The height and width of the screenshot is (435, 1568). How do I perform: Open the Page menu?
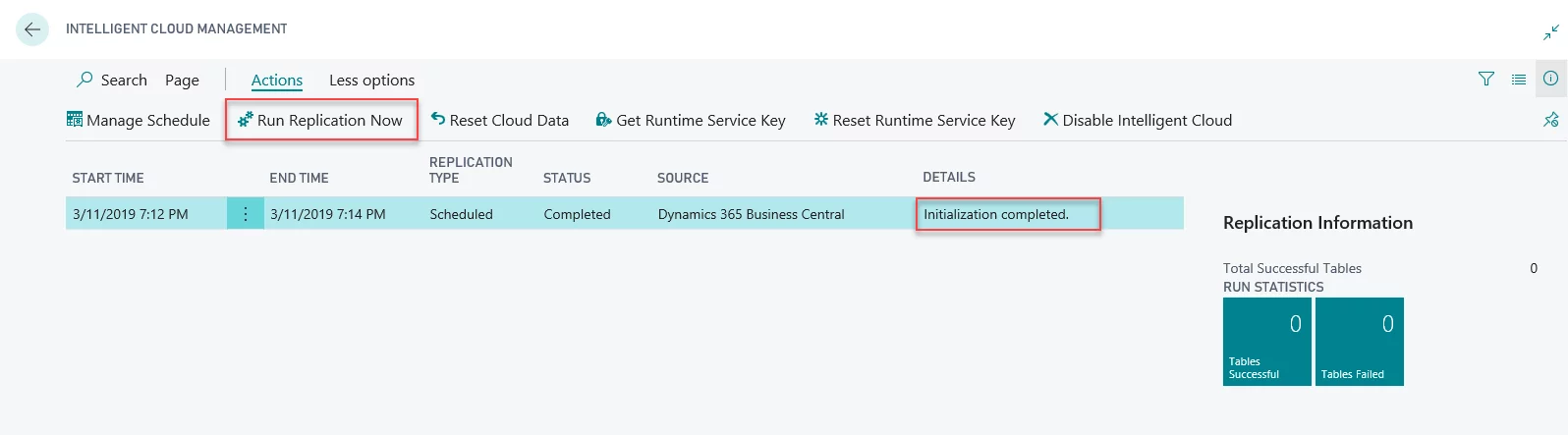[x=182, y=81]
